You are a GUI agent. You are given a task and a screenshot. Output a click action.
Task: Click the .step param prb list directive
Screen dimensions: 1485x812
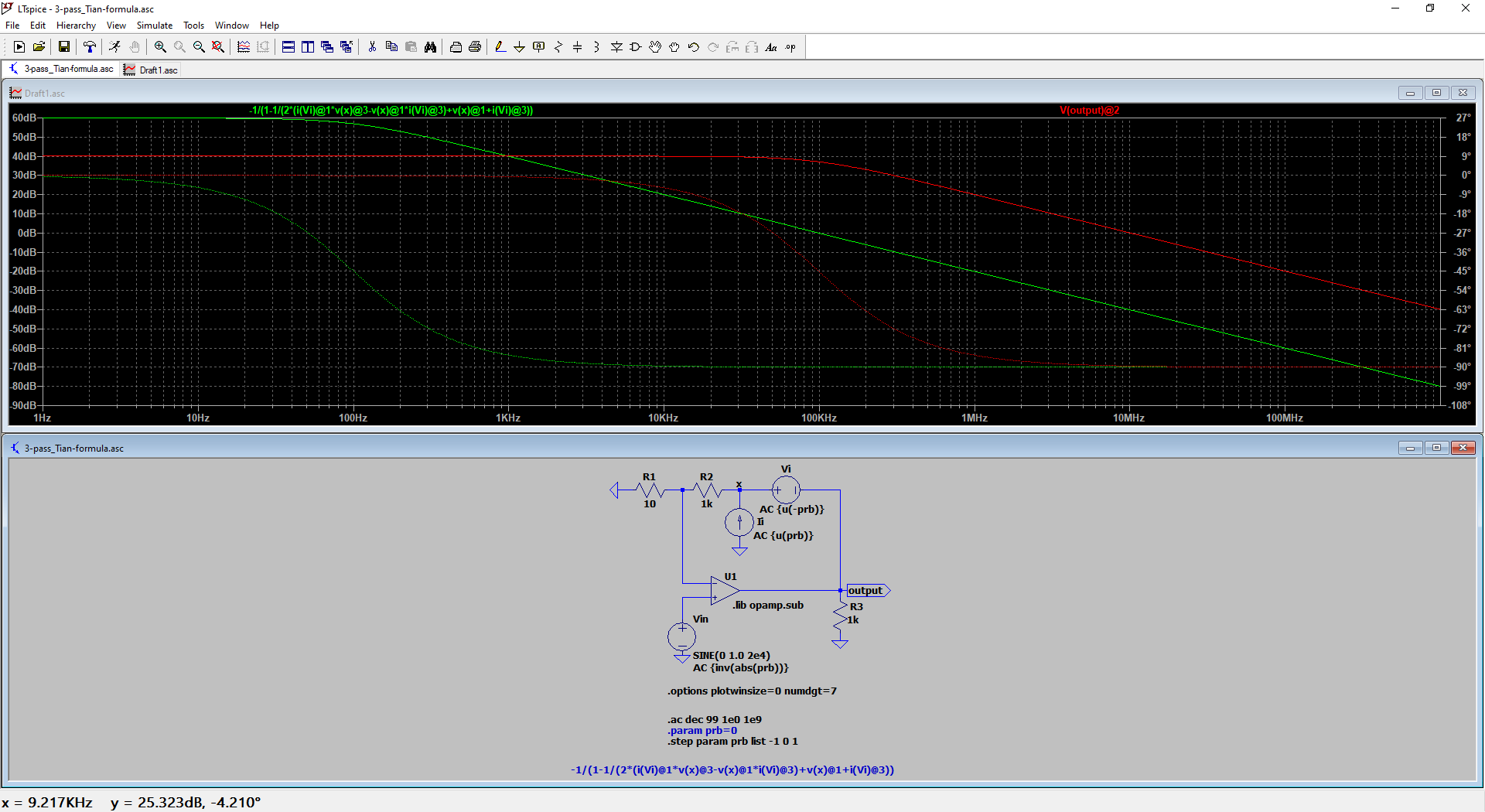tap(732, 742)
